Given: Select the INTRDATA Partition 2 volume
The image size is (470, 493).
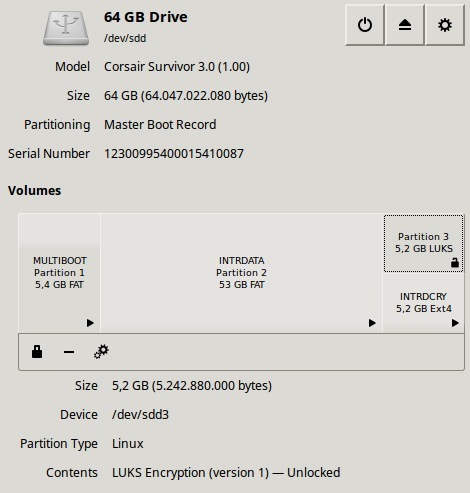Looking at the screenshot, I should tap(241, 273).
